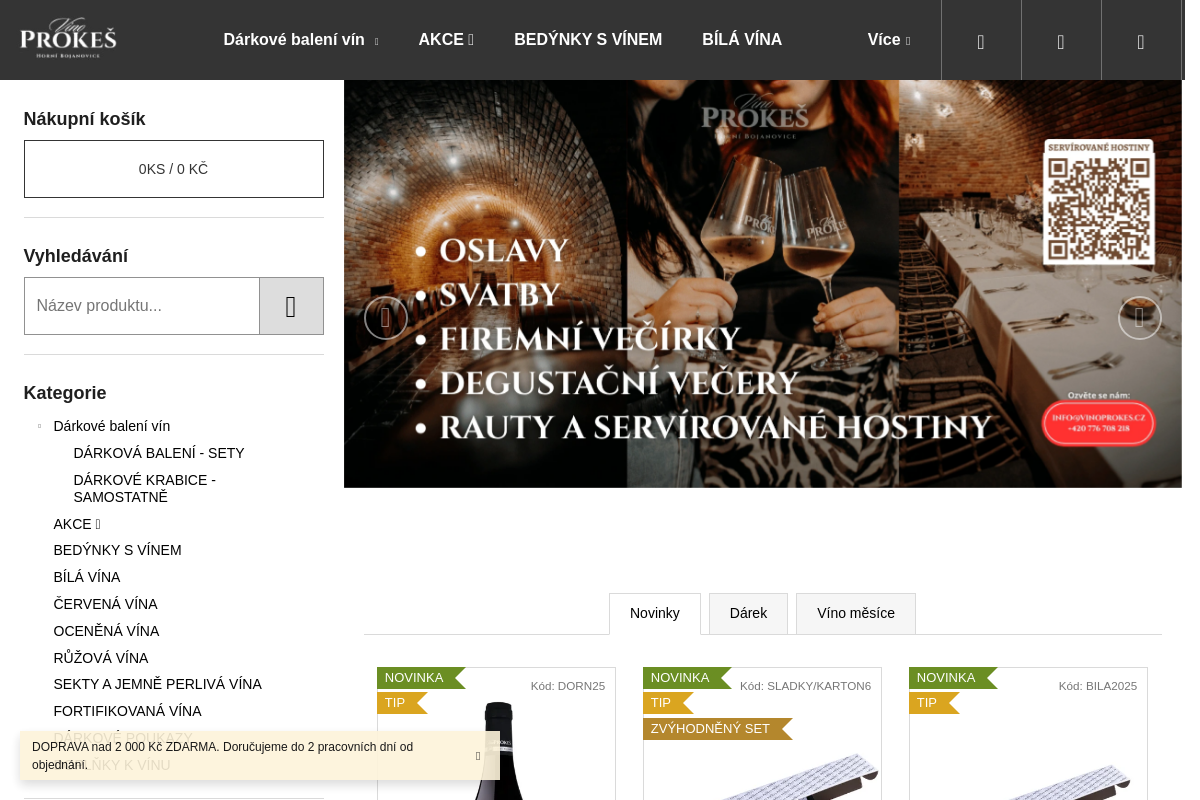Open BÍLÁ VÍNA sidebar category

tap(87, 577)
